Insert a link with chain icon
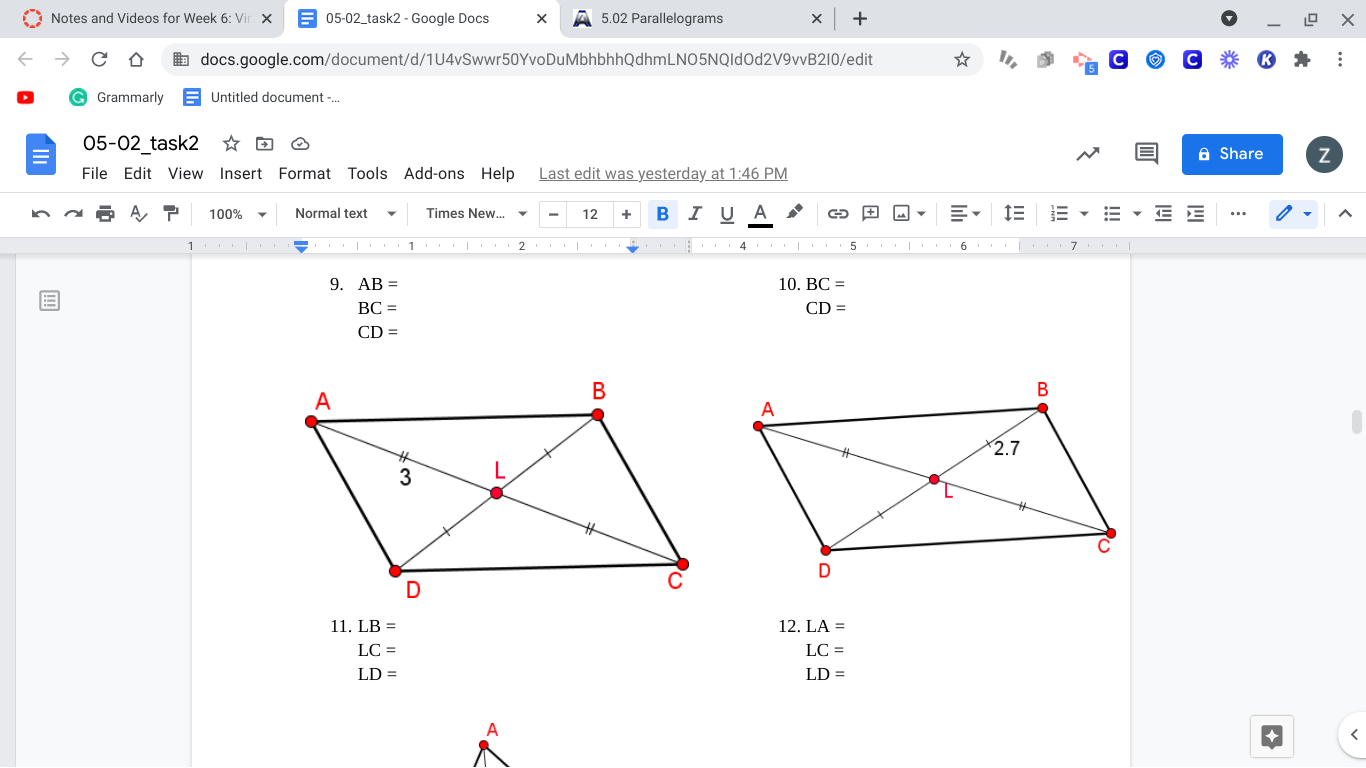The width and height of the screenshot is (1366, 768). [x=838, y=213]
